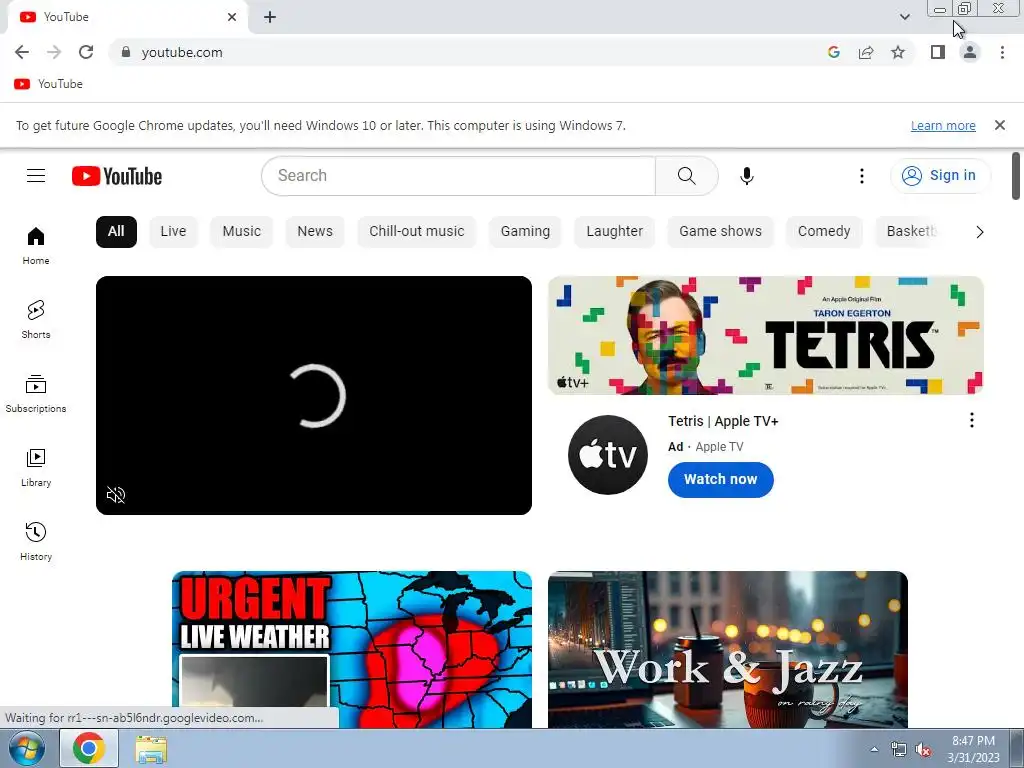Open the taskbar clock and date
This screenshot has width=1024, height=768.
(x=973, y=749)
